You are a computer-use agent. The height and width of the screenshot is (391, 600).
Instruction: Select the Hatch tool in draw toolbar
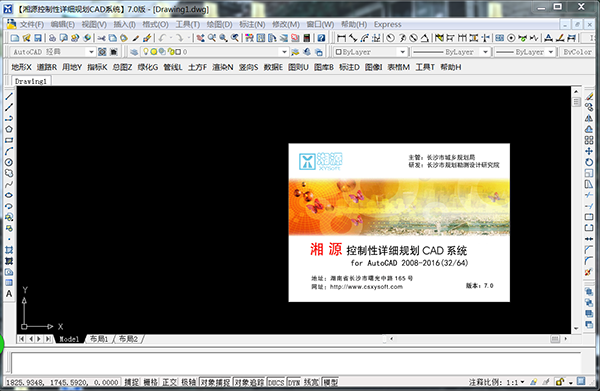9,250
